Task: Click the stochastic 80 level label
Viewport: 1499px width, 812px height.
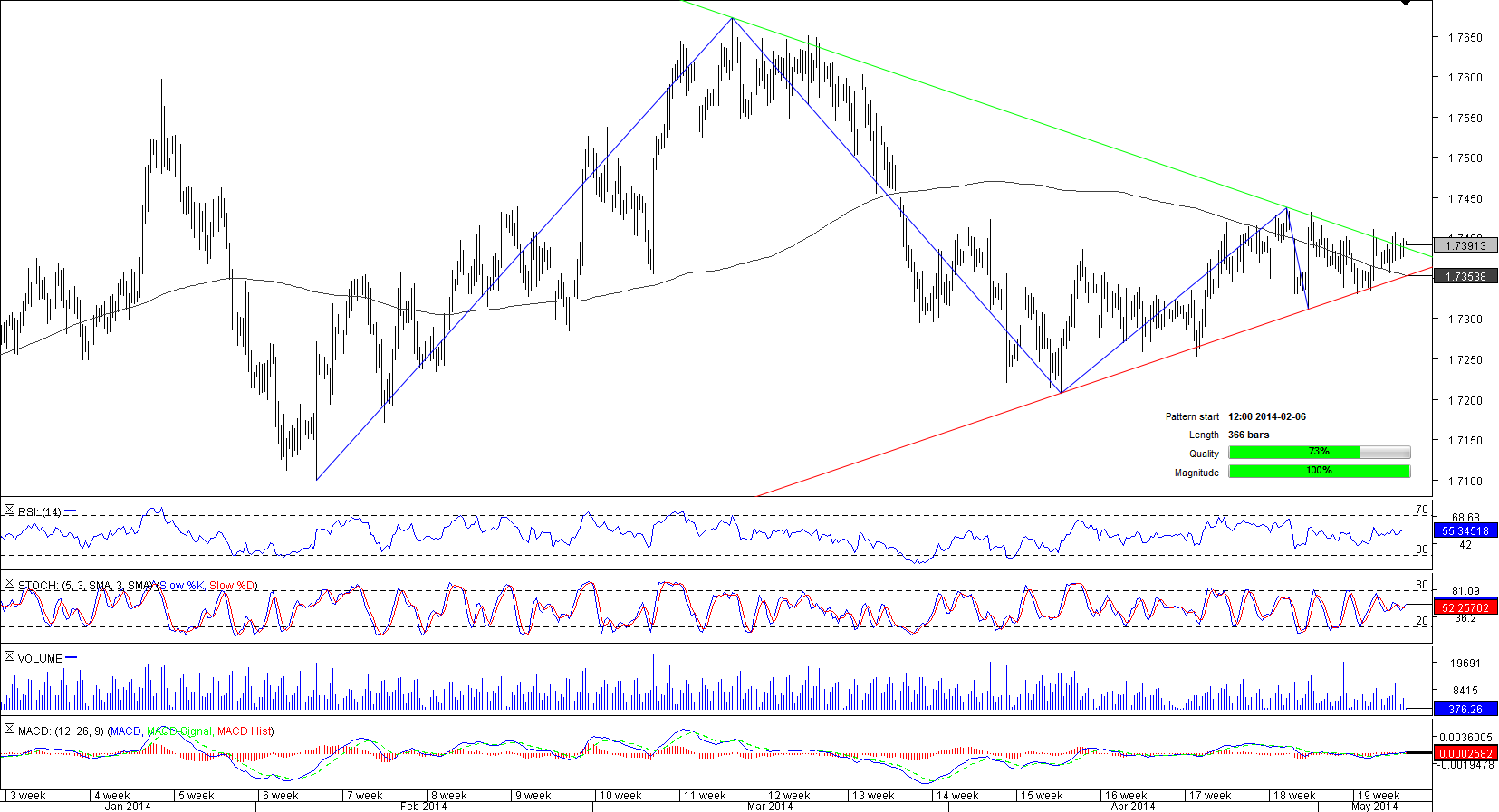Action: pyautogui.click(x=1422, y=586)
